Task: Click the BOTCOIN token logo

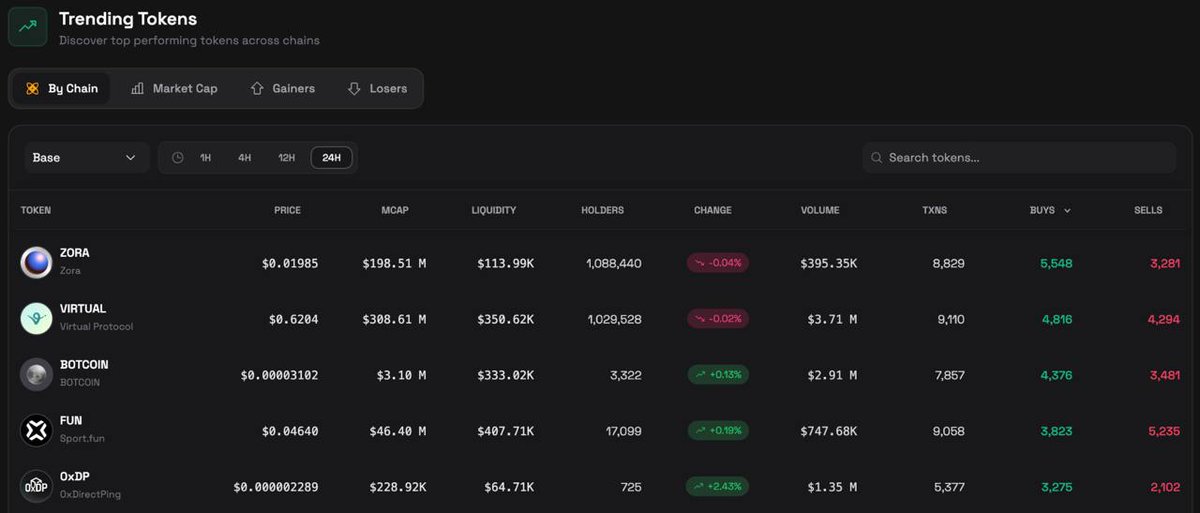Action: point(36,375)
